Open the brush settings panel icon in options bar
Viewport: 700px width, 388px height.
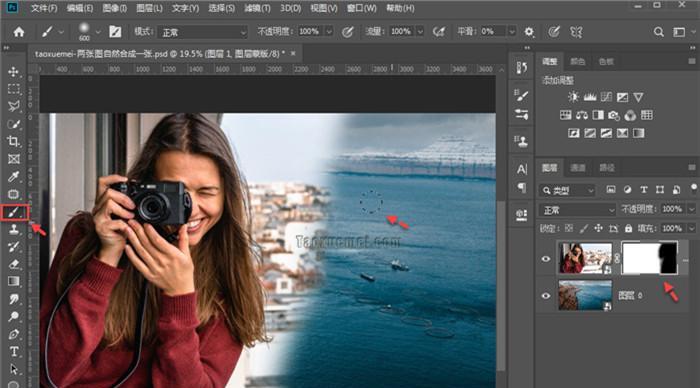point(115,32)
